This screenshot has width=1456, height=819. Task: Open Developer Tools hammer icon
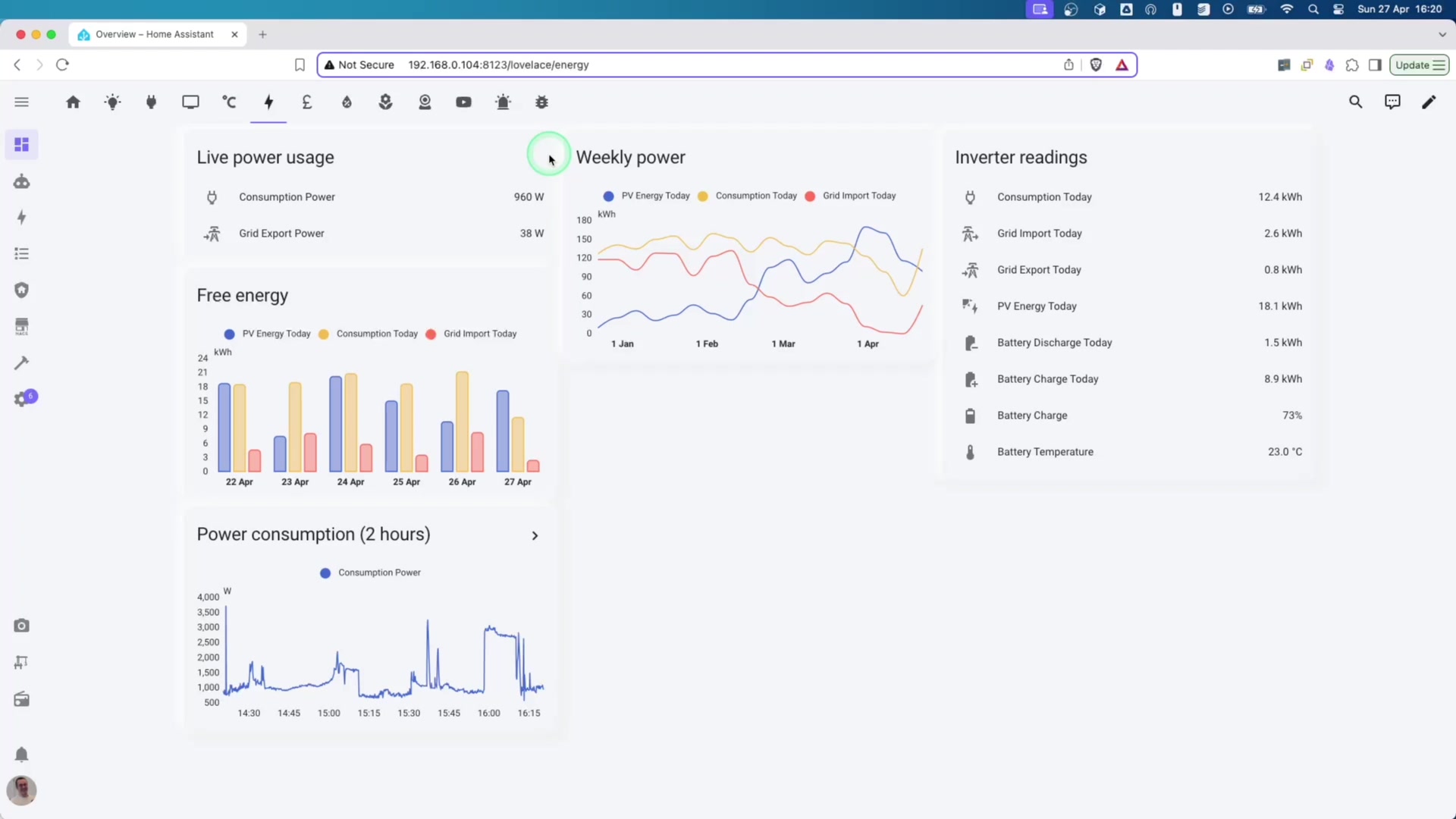pos(22,363)
